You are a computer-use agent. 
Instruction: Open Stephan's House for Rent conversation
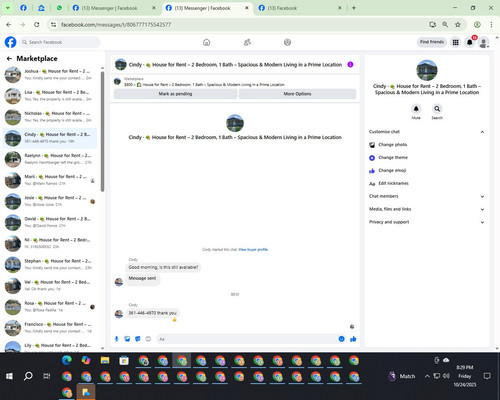[x=50, y=264]
